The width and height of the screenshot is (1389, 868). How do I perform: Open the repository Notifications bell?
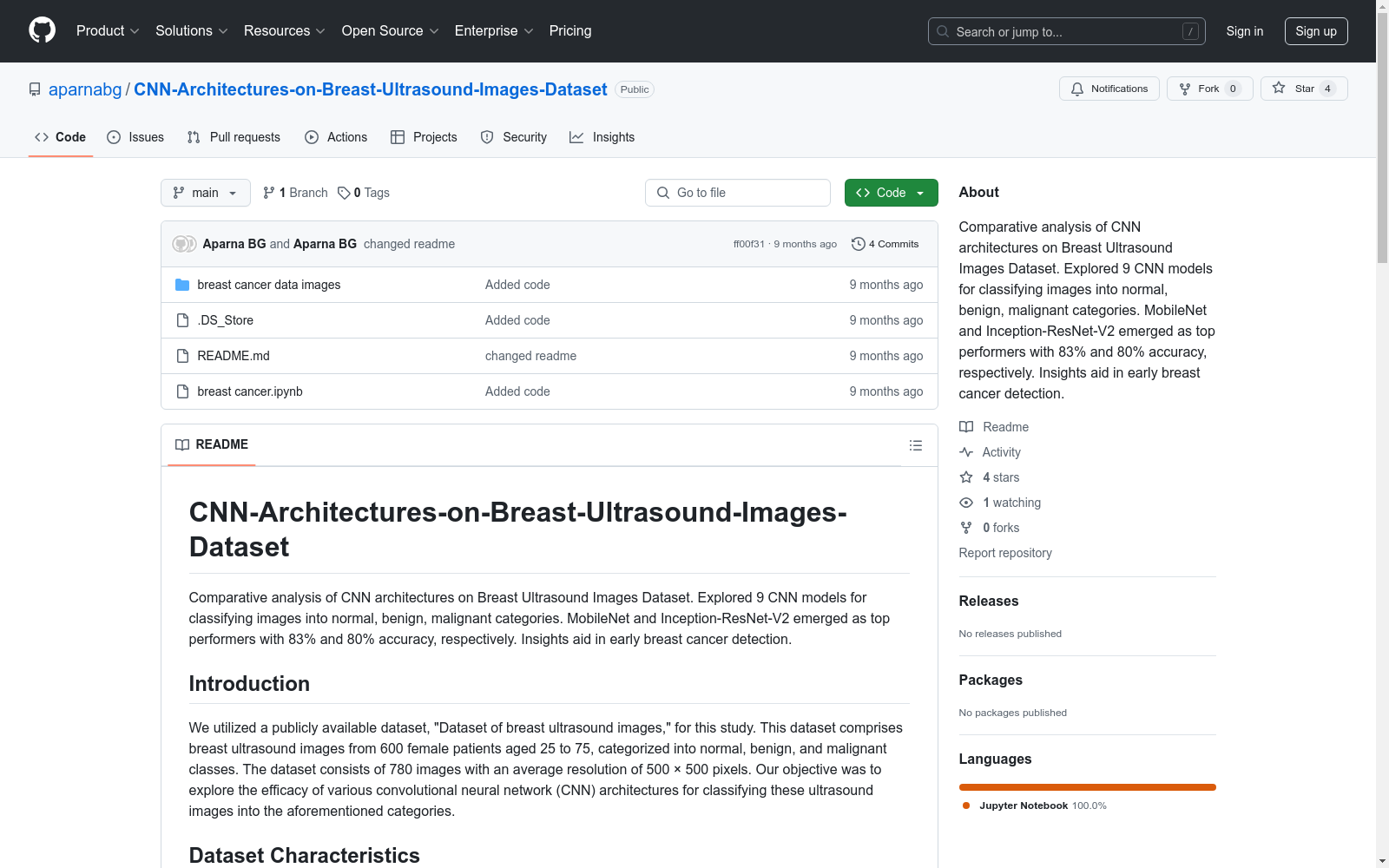click(x=1077, y=89)
